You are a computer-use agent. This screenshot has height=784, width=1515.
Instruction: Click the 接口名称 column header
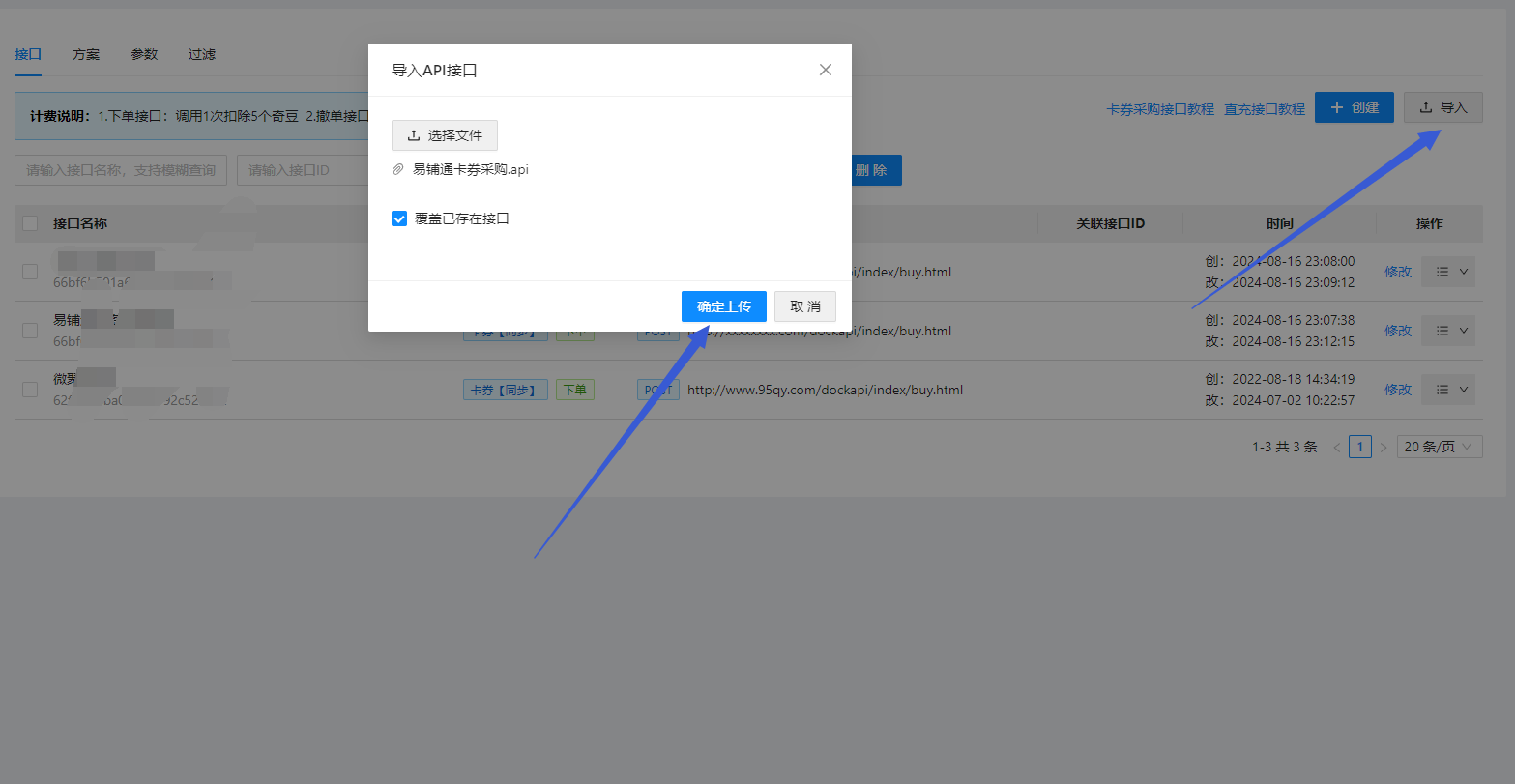(80, 223)
